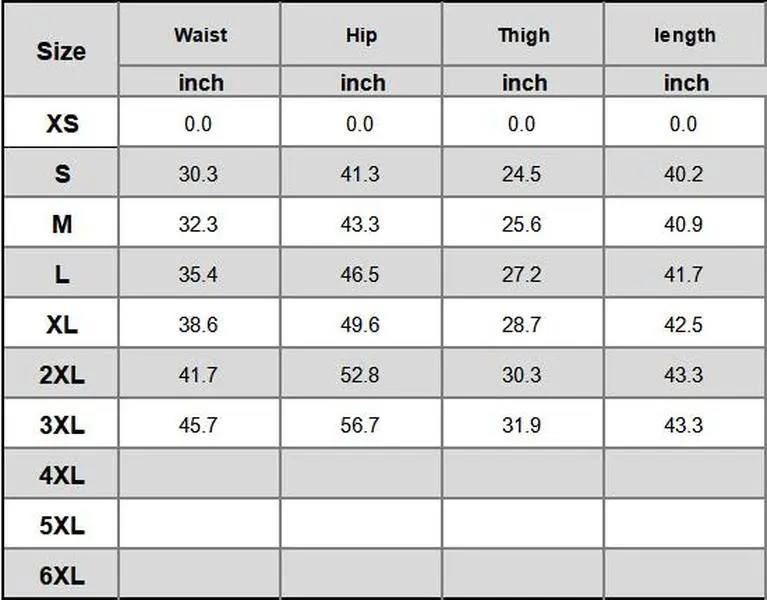
Task: Click the length column header
Action: point(685,35)
